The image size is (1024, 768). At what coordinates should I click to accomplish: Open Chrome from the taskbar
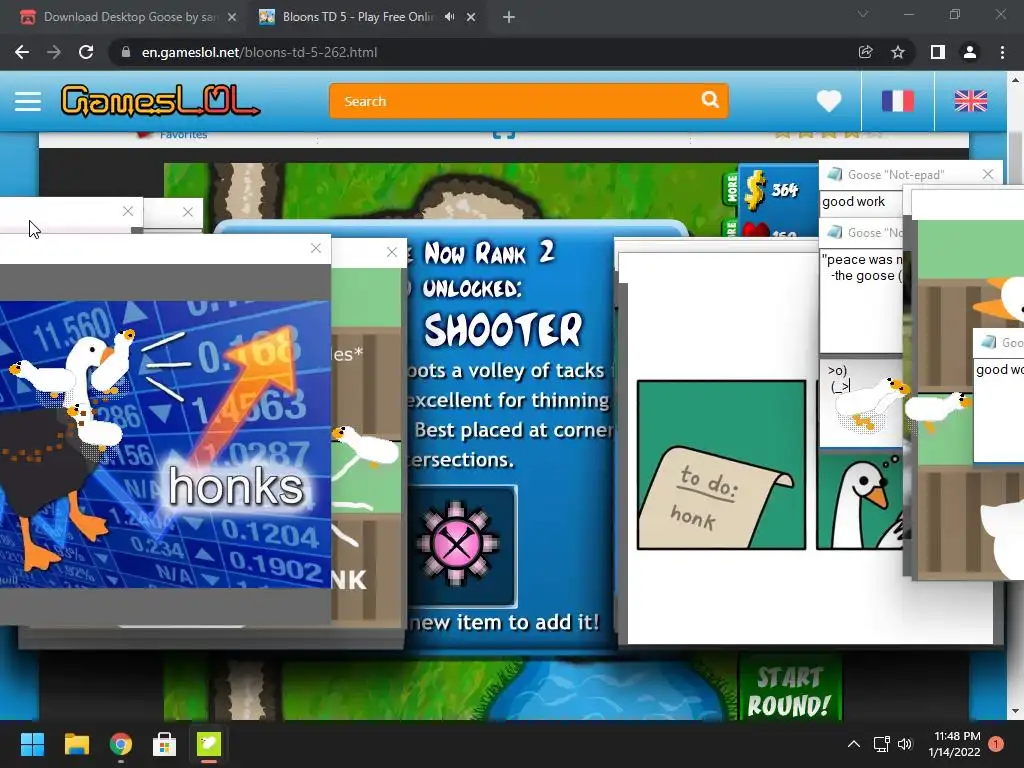[121, 744]
